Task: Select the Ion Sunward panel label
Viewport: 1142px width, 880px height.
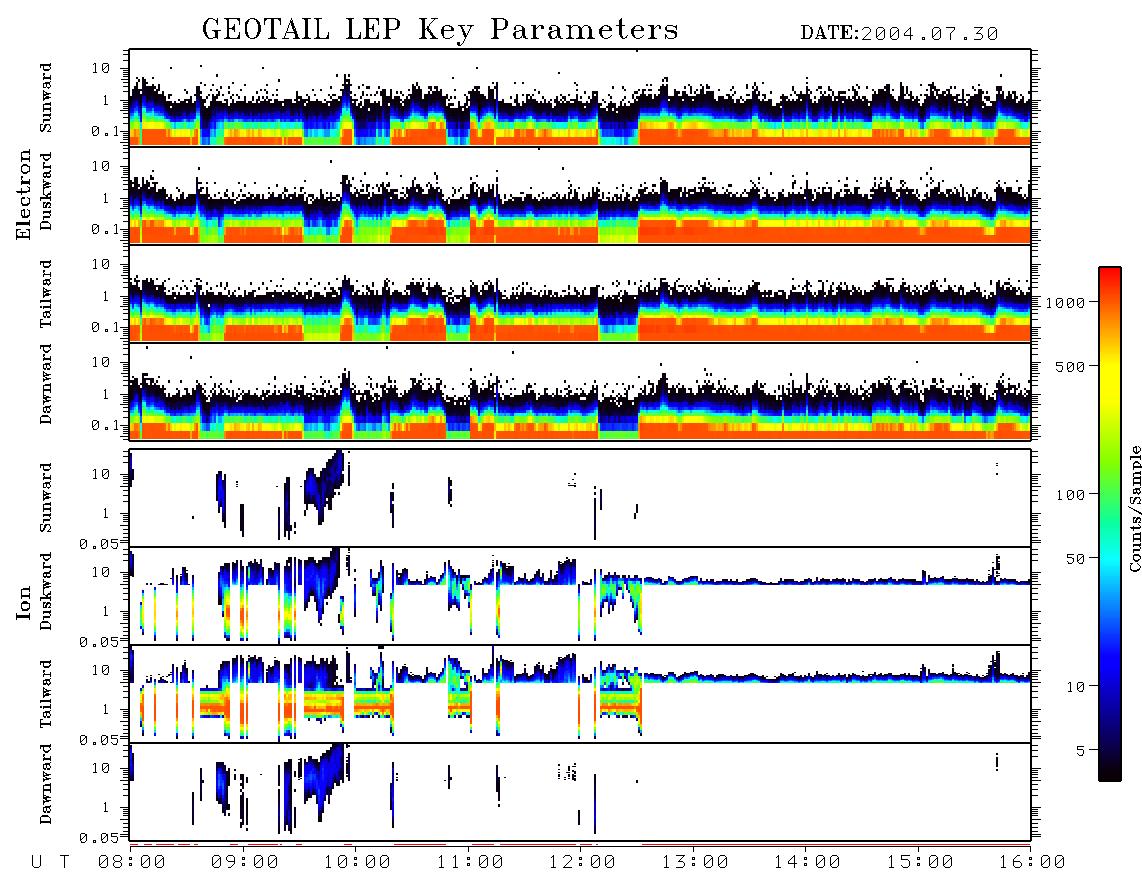Action: point(46,498)
